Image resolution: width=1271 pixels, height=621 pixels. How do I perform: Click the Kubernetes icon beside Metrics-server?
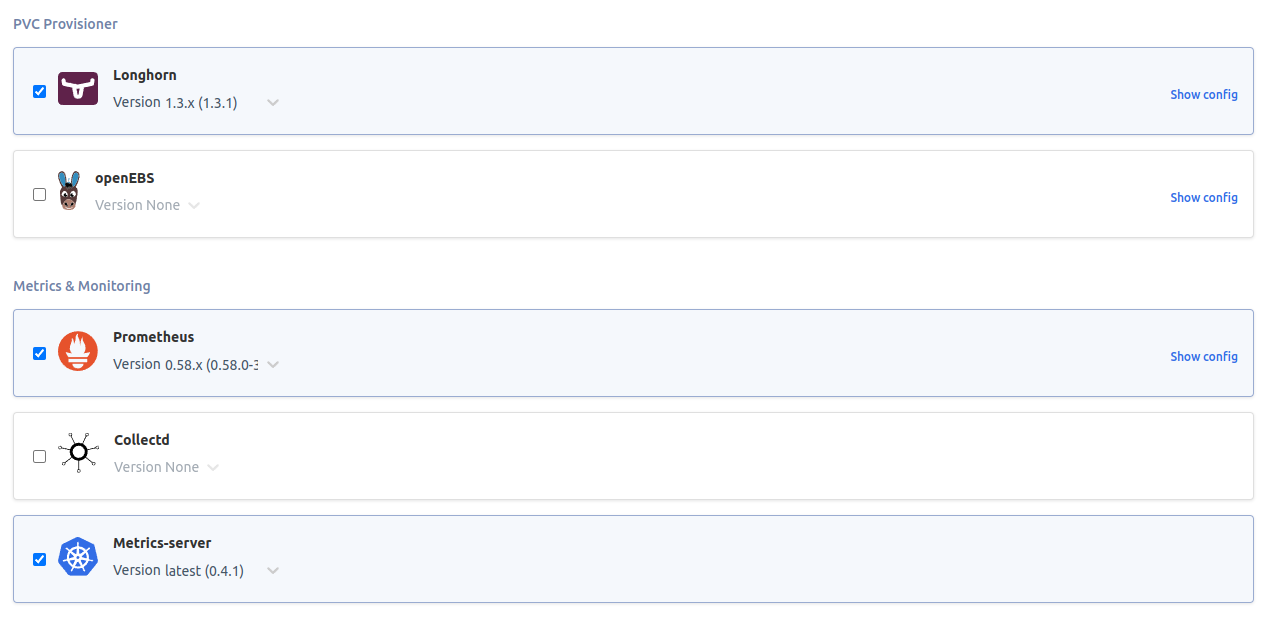(x=78, y=556)
